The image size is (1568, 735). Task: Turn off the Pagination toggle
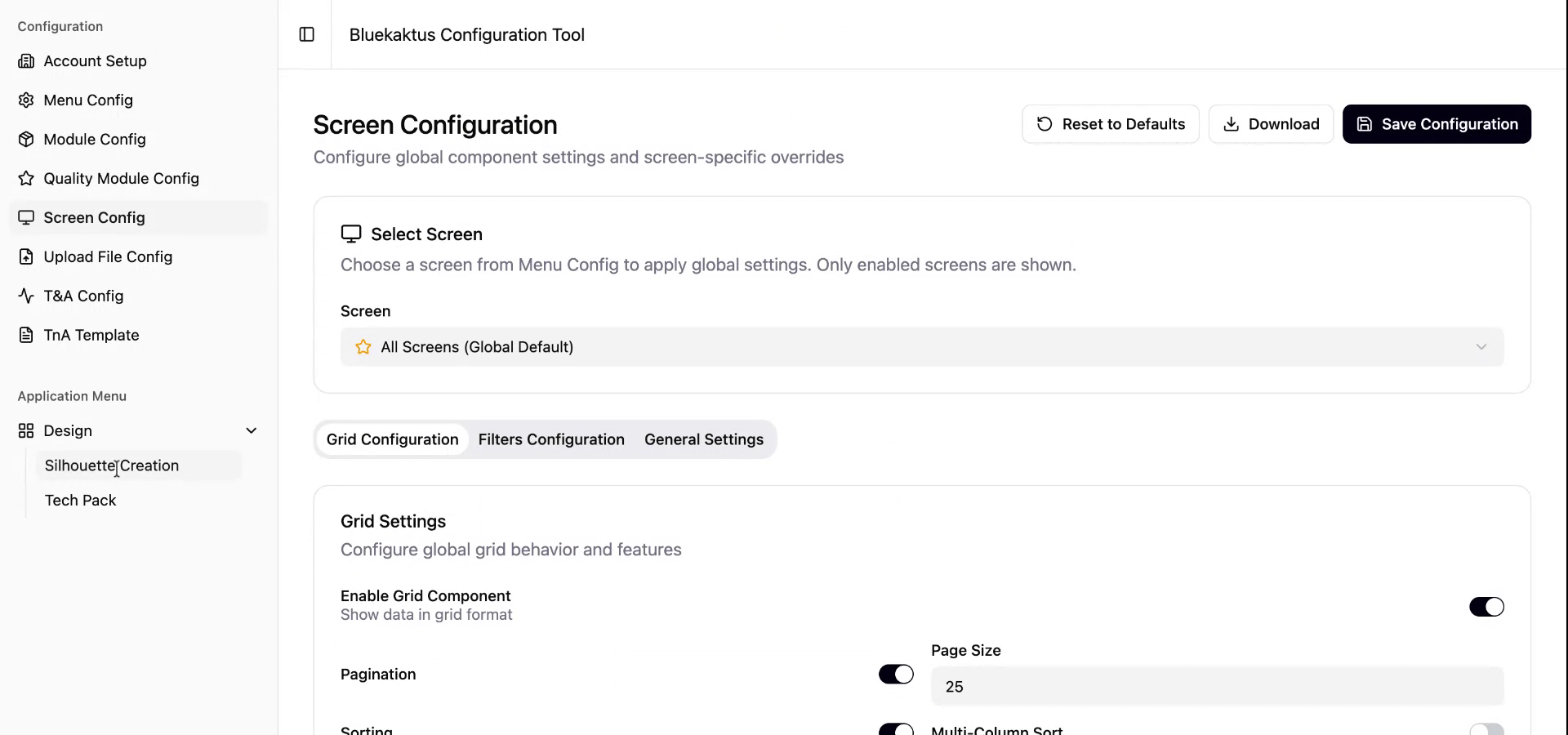895,675
